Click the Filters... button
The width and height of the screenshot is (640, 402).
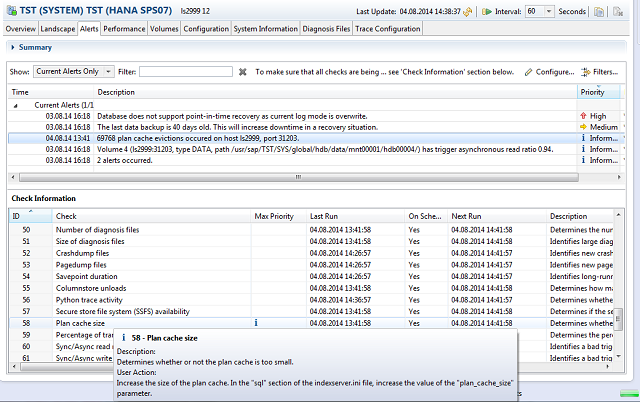pyautogui.click(x=600, y=72)
